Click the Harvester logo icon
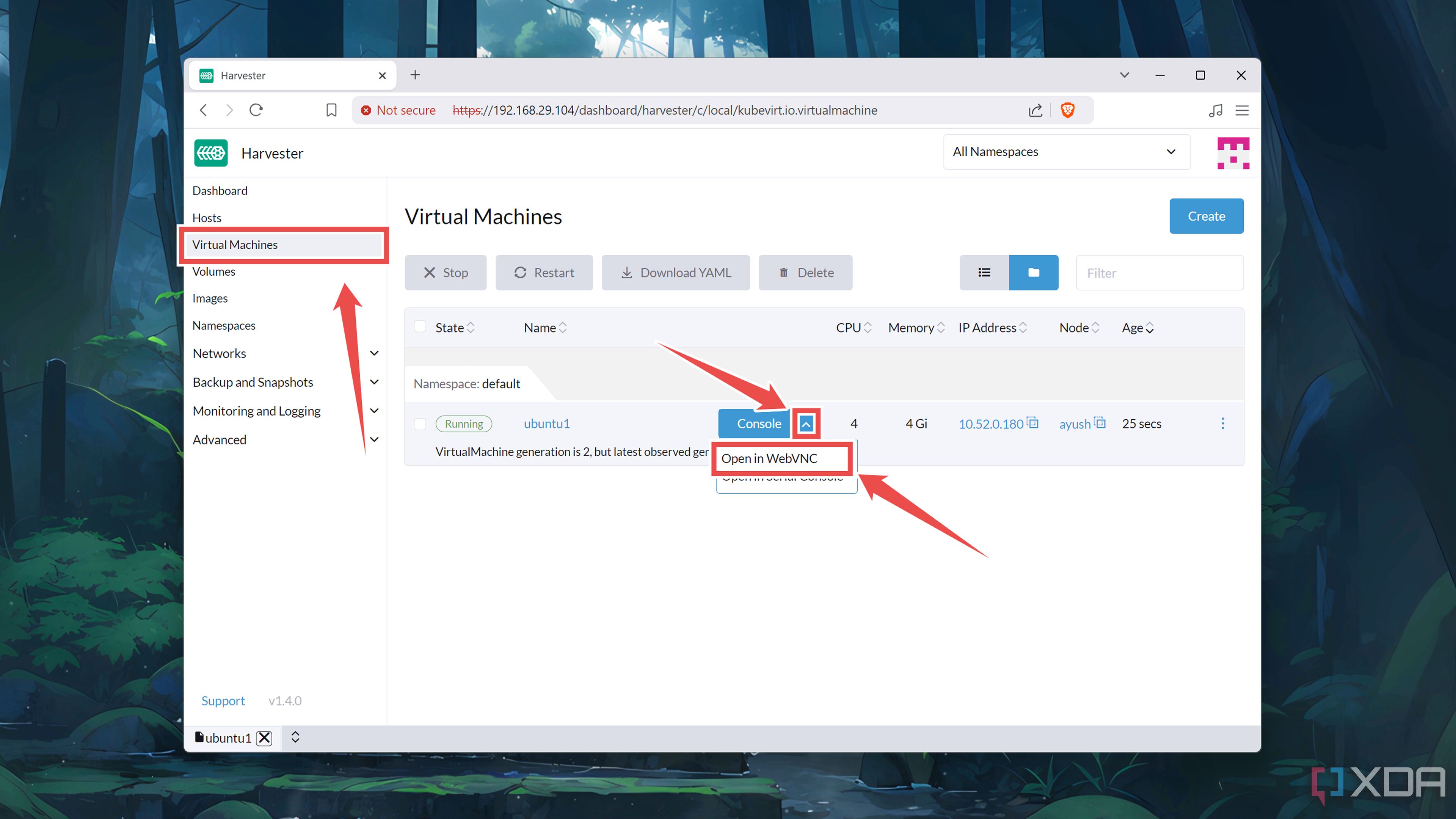The width and height of the screenshot is (1456, 819). (211, 152)
